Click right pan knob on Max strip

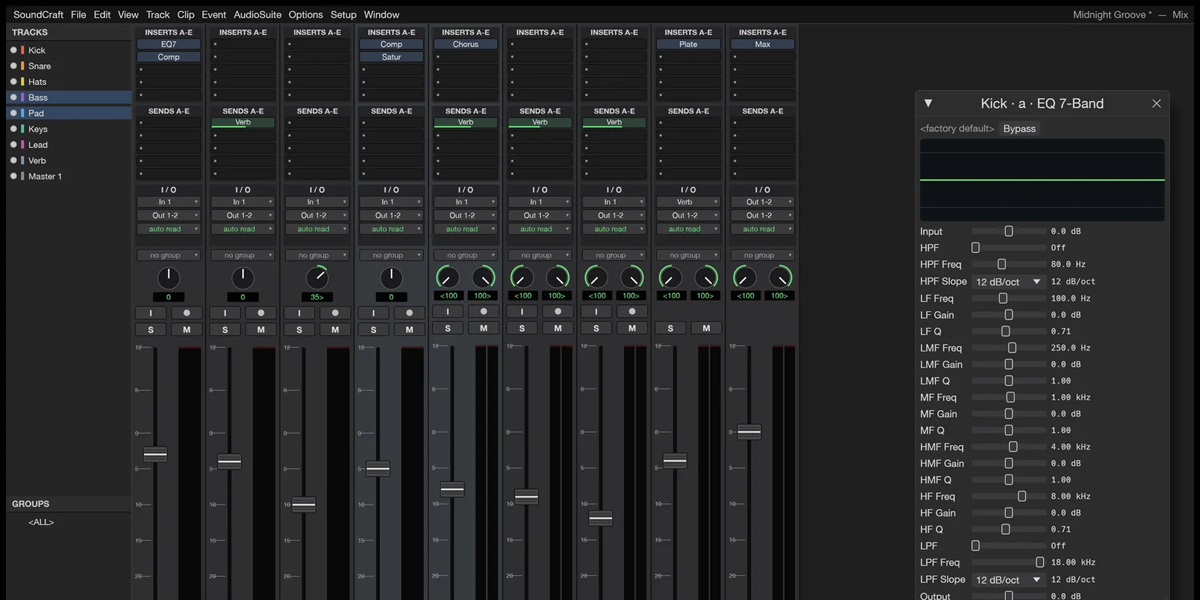780,277
